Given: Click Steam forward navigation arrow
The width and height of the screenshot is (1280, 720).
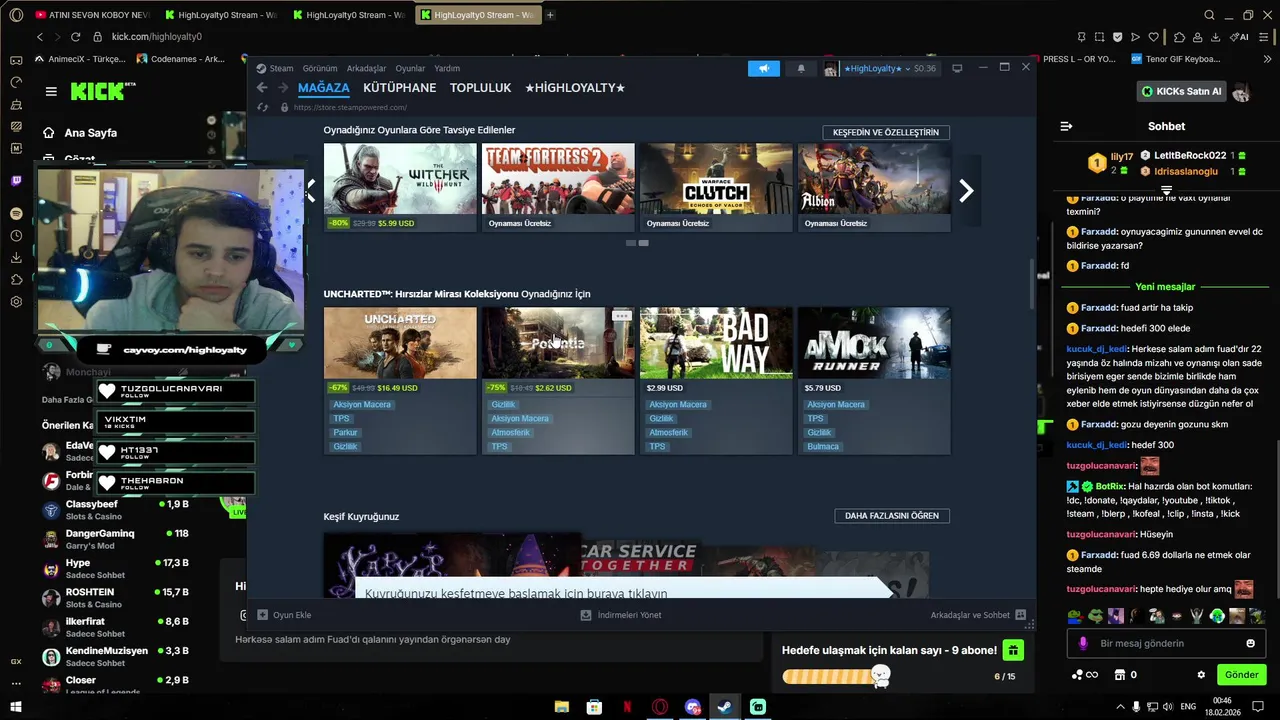Looking at the screenshot, I should click(283, 88).
